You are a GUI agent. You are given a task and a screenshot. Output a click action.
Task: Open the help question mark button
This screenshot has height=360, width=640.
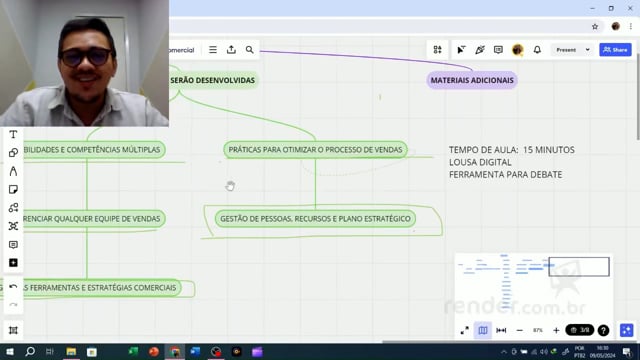603,330
